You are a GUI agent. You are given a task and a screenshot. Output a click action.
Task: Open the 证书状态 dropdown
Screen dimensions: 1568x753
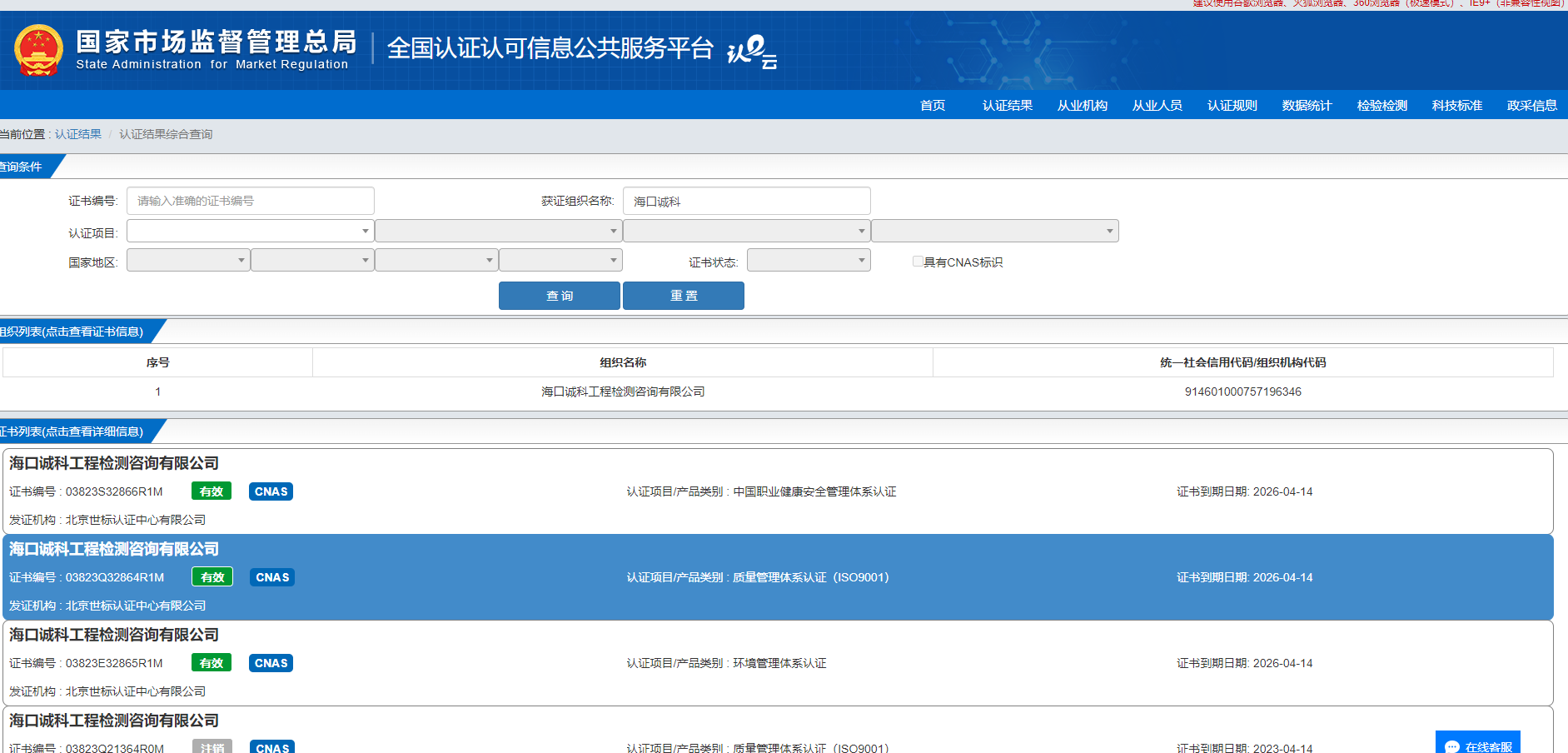(809, 261)
